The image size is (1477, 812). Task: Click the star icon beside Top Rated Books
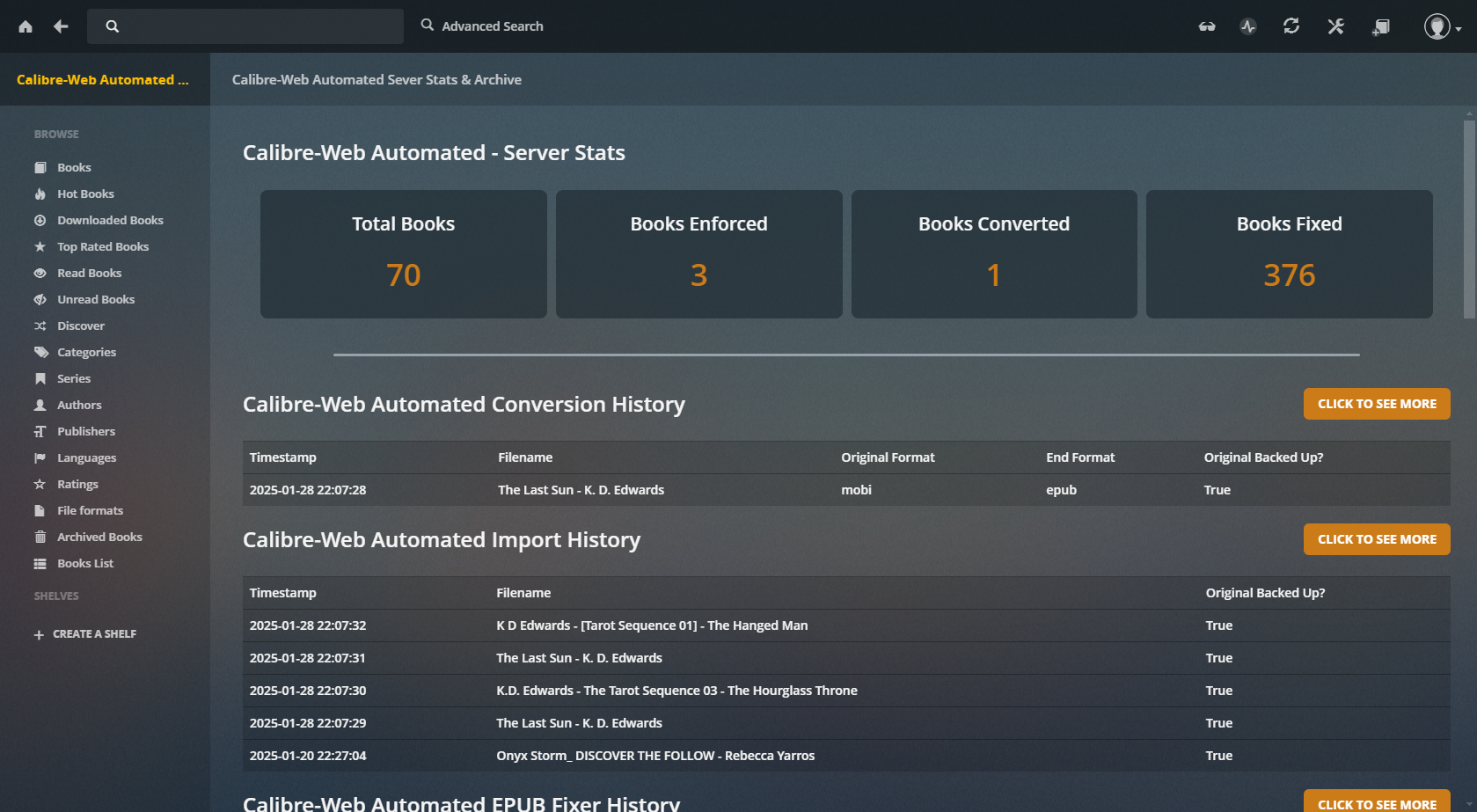click(40, 246)
